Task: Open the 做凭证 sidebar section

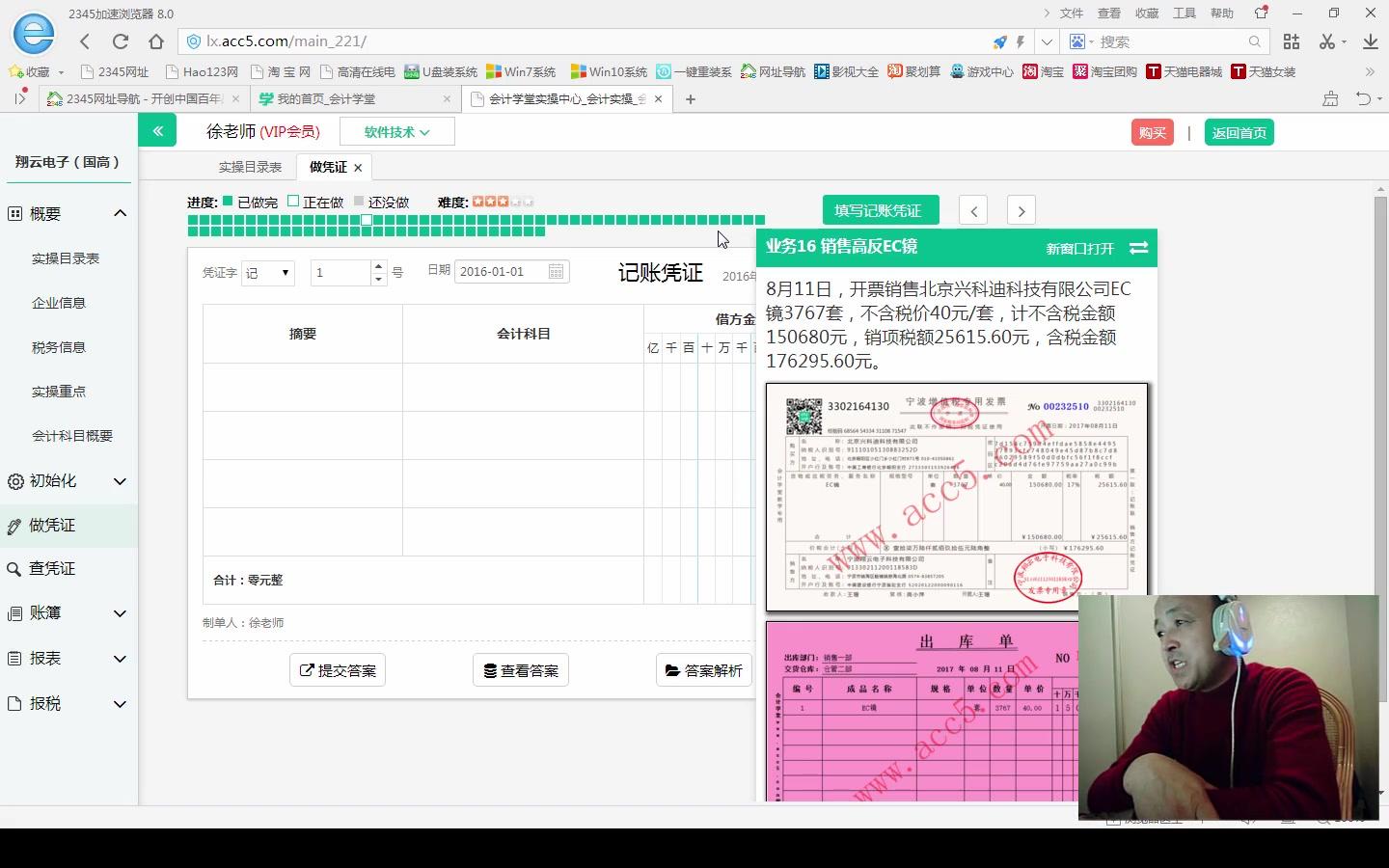Action: [x=14, y=526]
